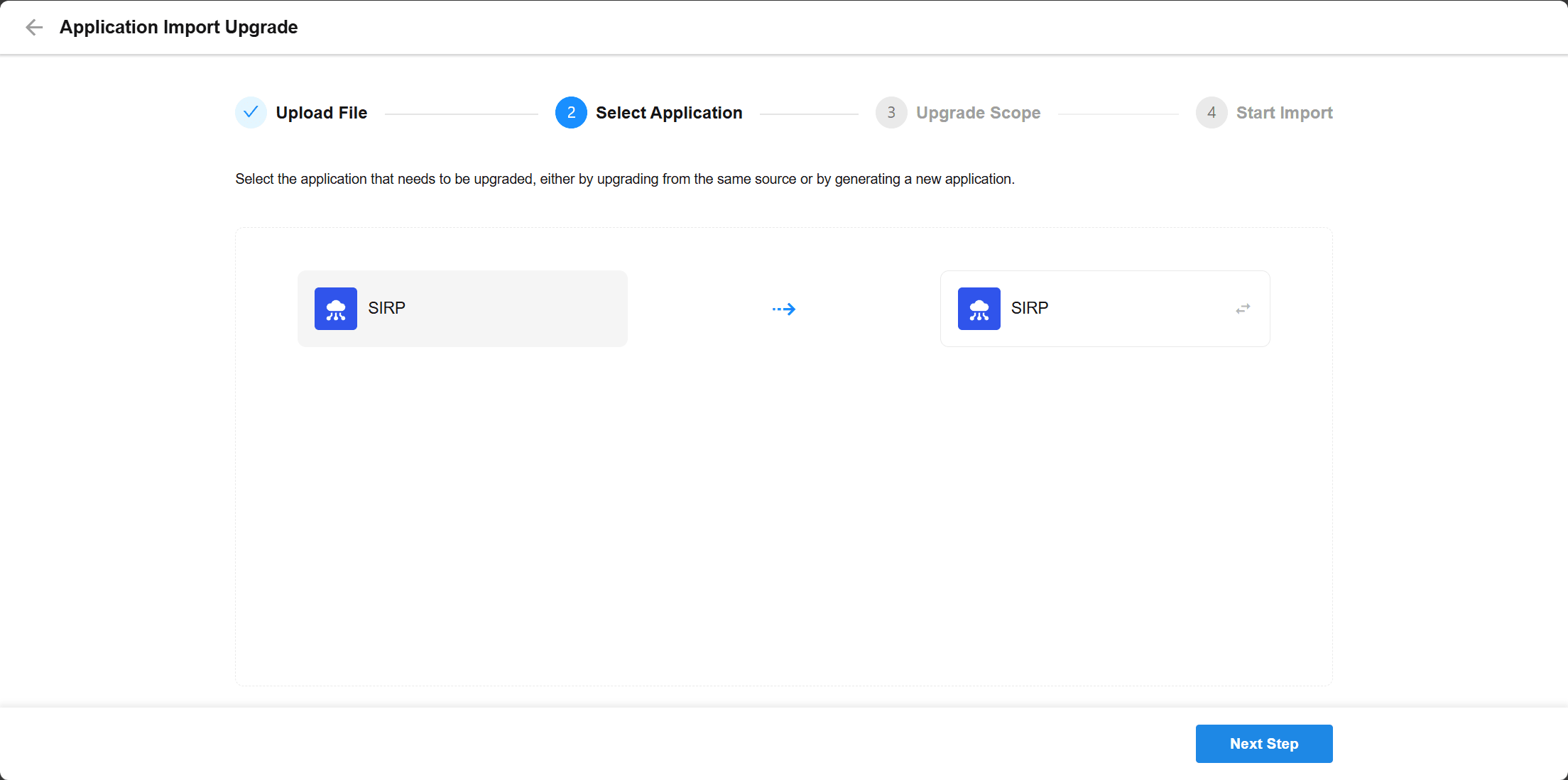The height and width of the screenshot is (780, 1568).
Task: Open the target SIRP application selector
Action: [x=1136, y=309]
